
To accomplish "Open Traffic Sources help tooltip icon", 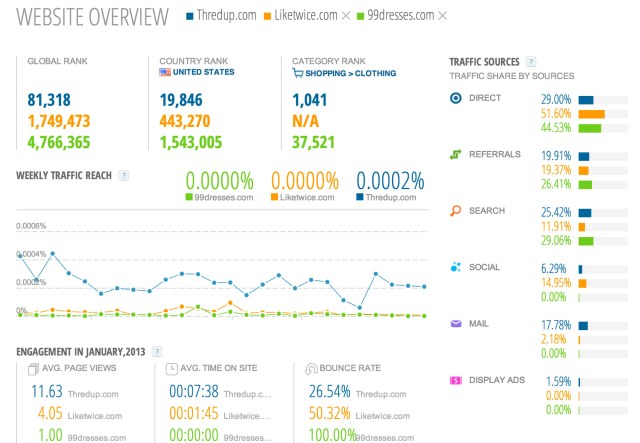I will pyautogui.click(x=531, y=62).
